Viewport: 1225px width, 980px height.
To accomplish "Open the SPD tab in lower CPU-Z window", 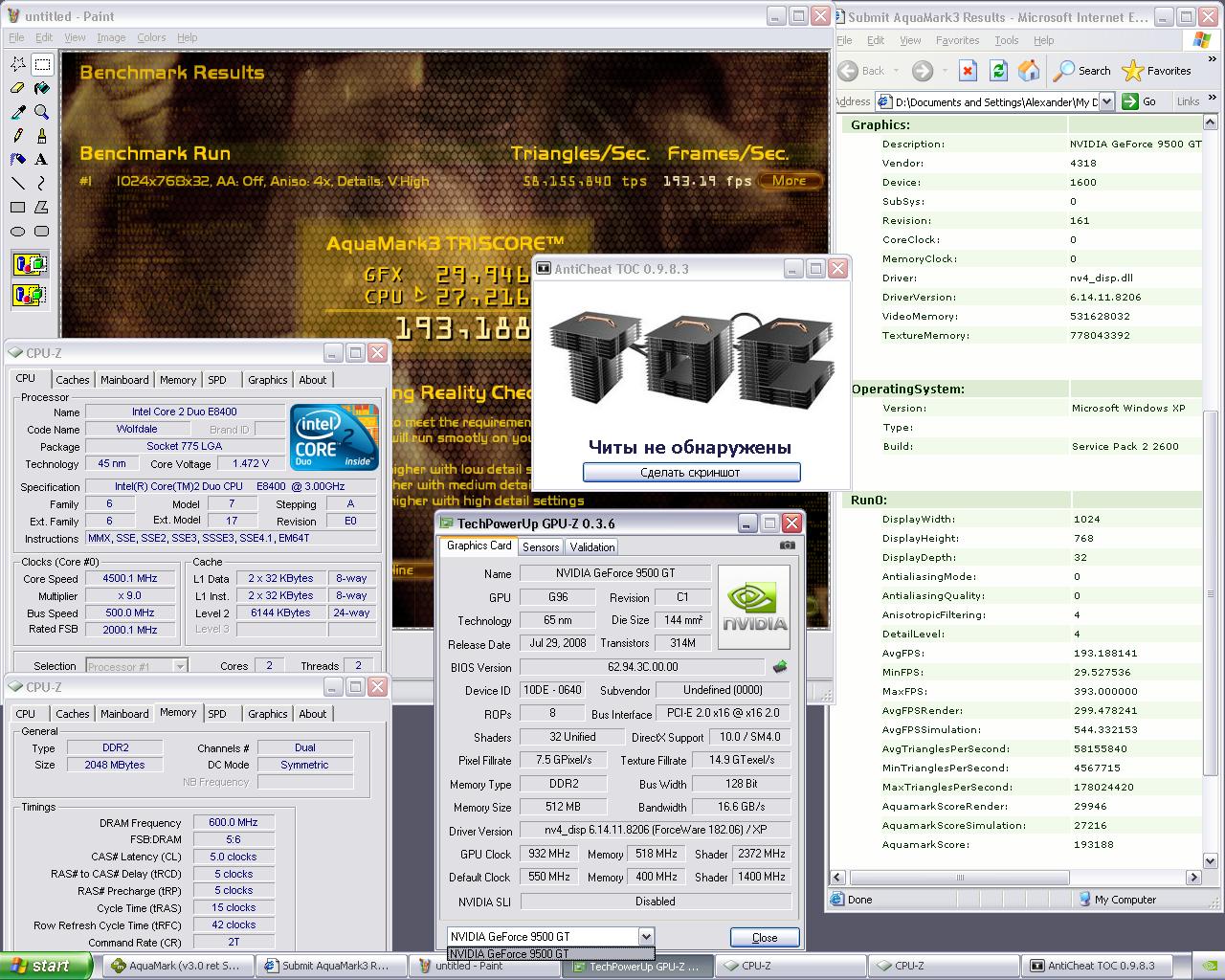I will coord(217,714).
